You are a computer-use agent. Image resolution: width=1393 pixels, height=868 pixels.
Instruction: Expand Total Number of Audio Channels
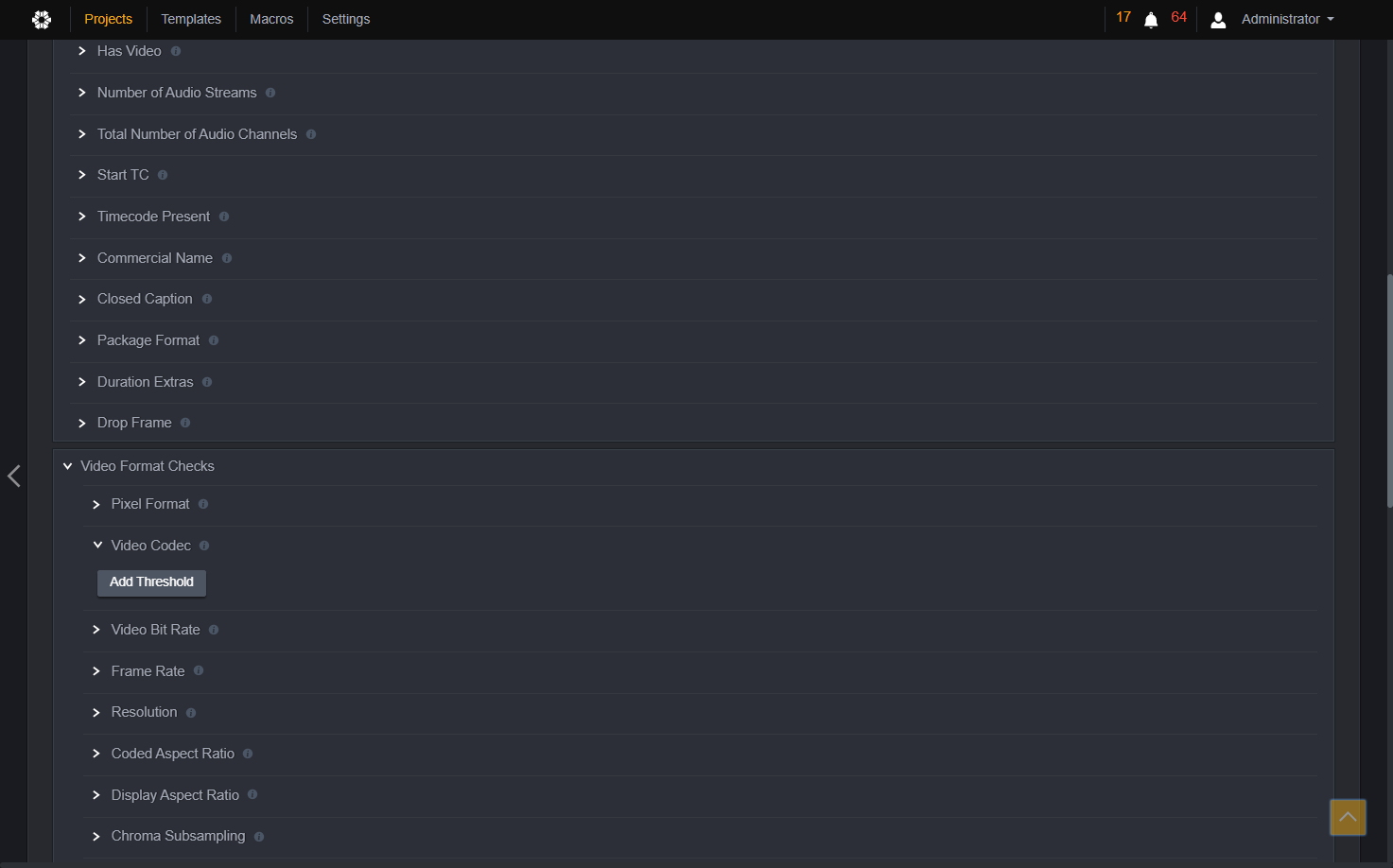82,134
